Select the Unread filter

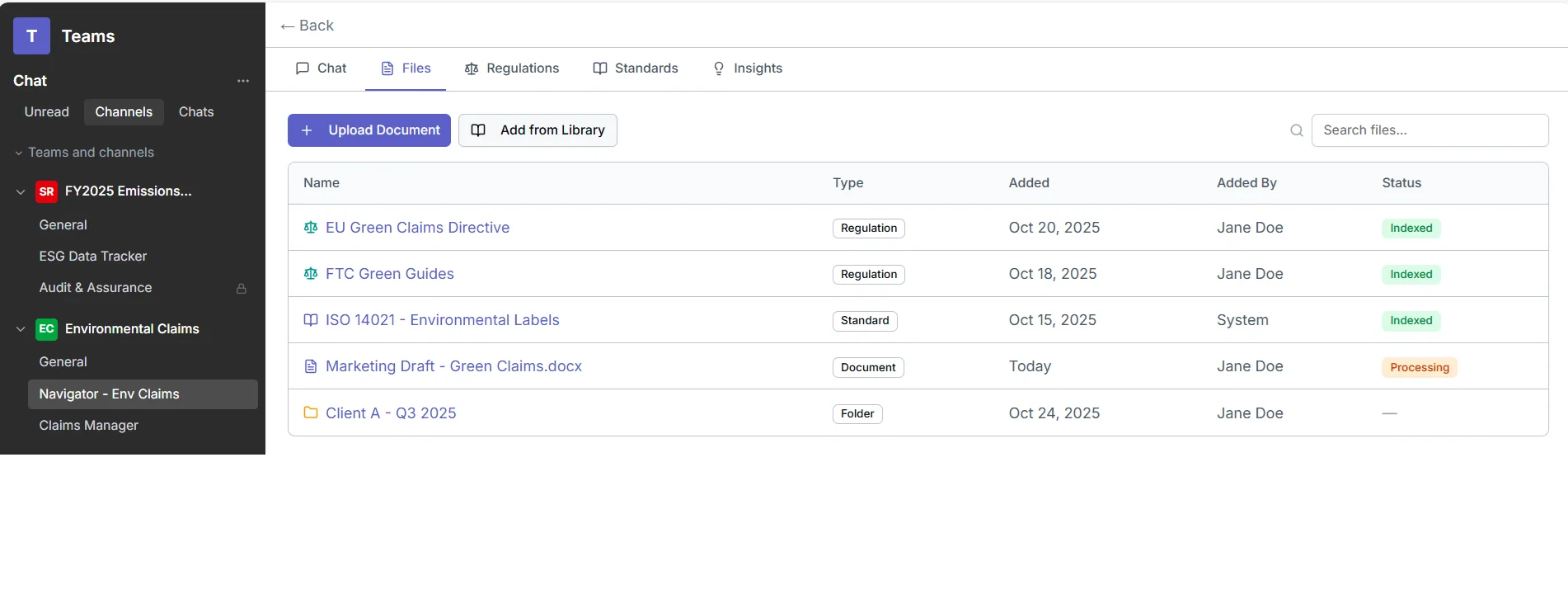pos(47,112)
